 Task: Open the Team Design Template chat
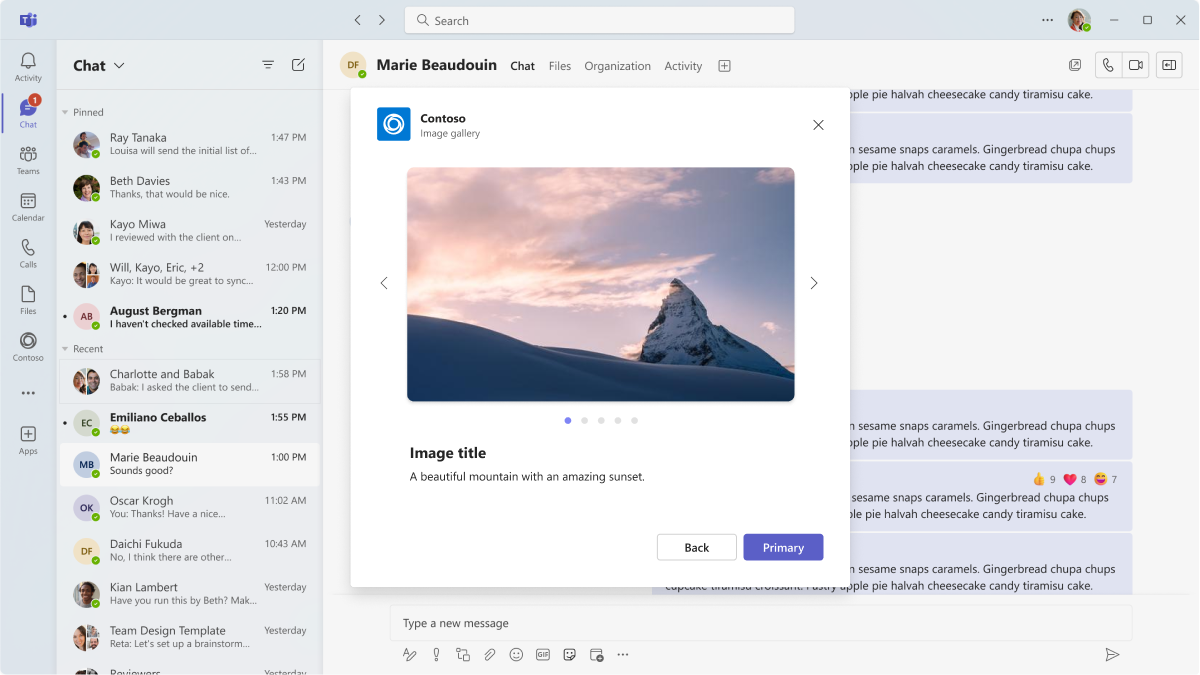pos(190,637)
